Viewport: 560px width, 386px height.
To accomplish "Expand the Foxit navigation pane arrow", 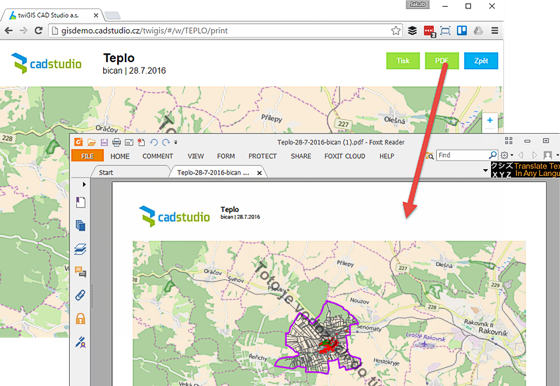I will pyautogui.click(x=84, y=184).
